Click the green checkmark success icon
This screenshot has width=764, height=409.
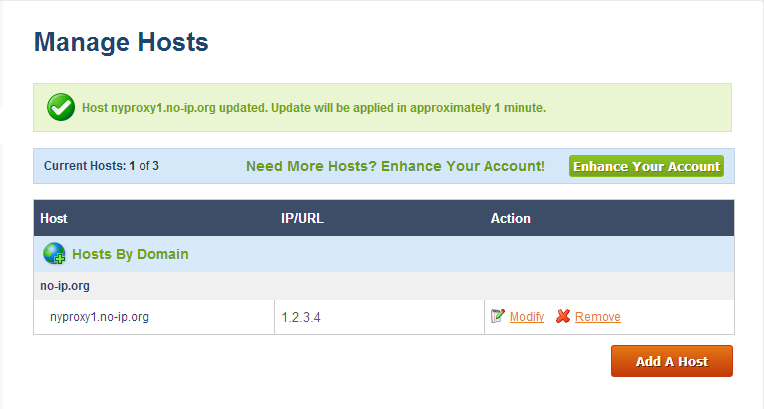coord(61,107)
